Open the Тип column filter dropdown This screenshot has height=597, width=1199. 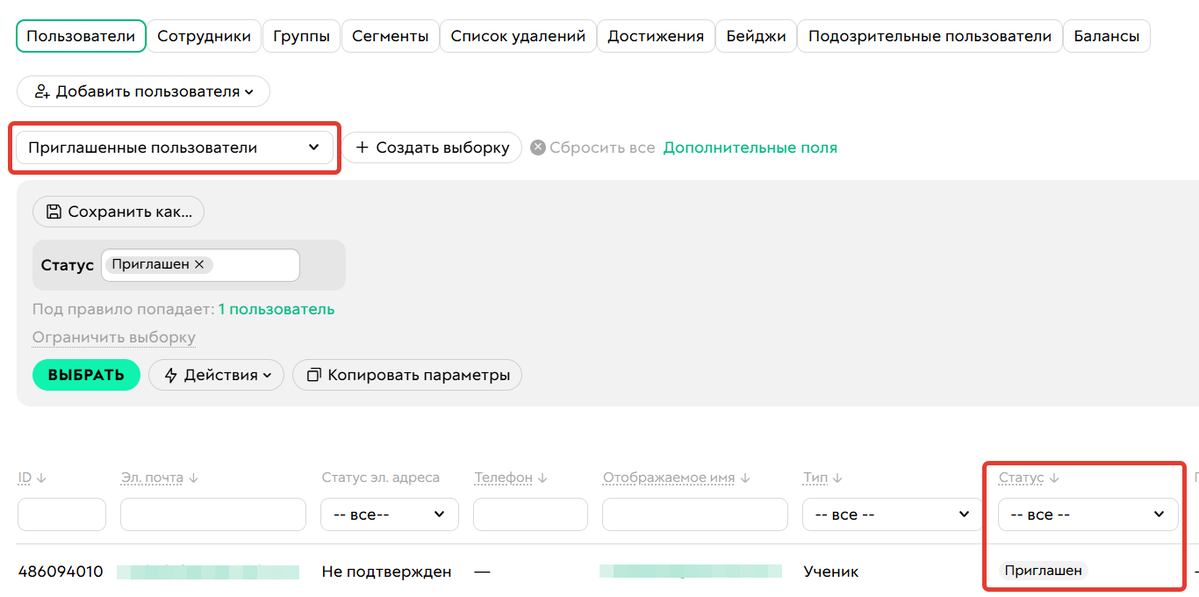(x=889, y=514)
